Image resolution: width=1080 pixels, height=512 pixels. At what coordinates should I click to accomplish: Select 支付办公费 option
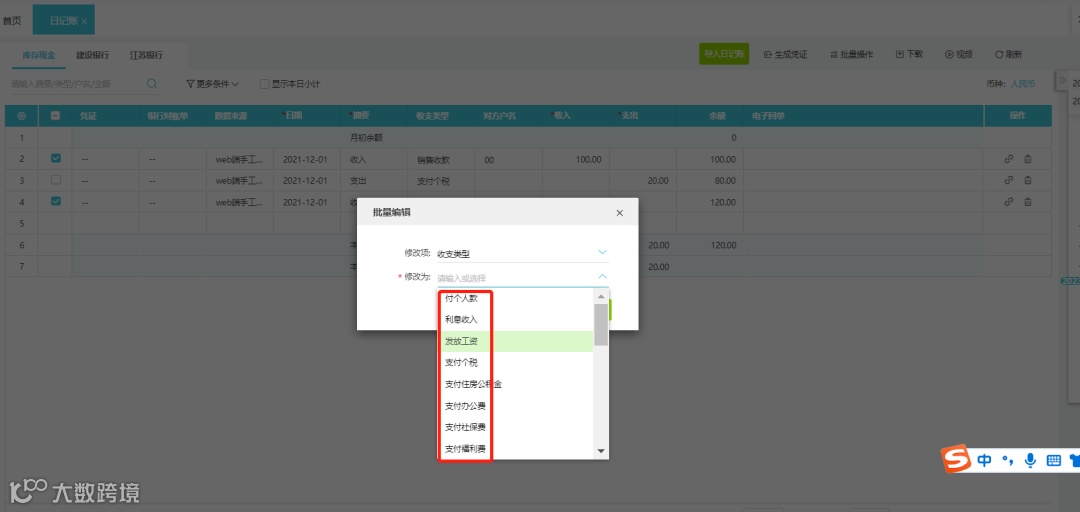515,406
